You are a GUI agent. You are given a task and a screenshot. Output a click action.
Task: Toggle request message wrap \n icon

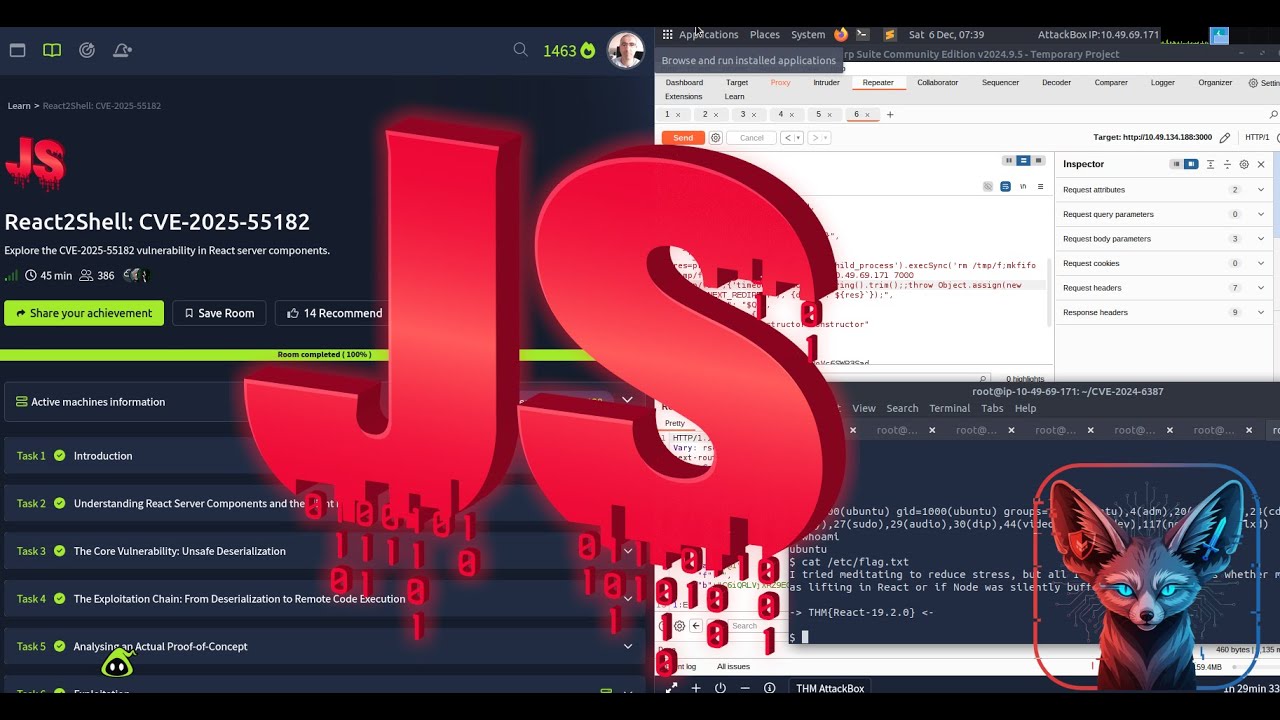[x=1023, y=186]
